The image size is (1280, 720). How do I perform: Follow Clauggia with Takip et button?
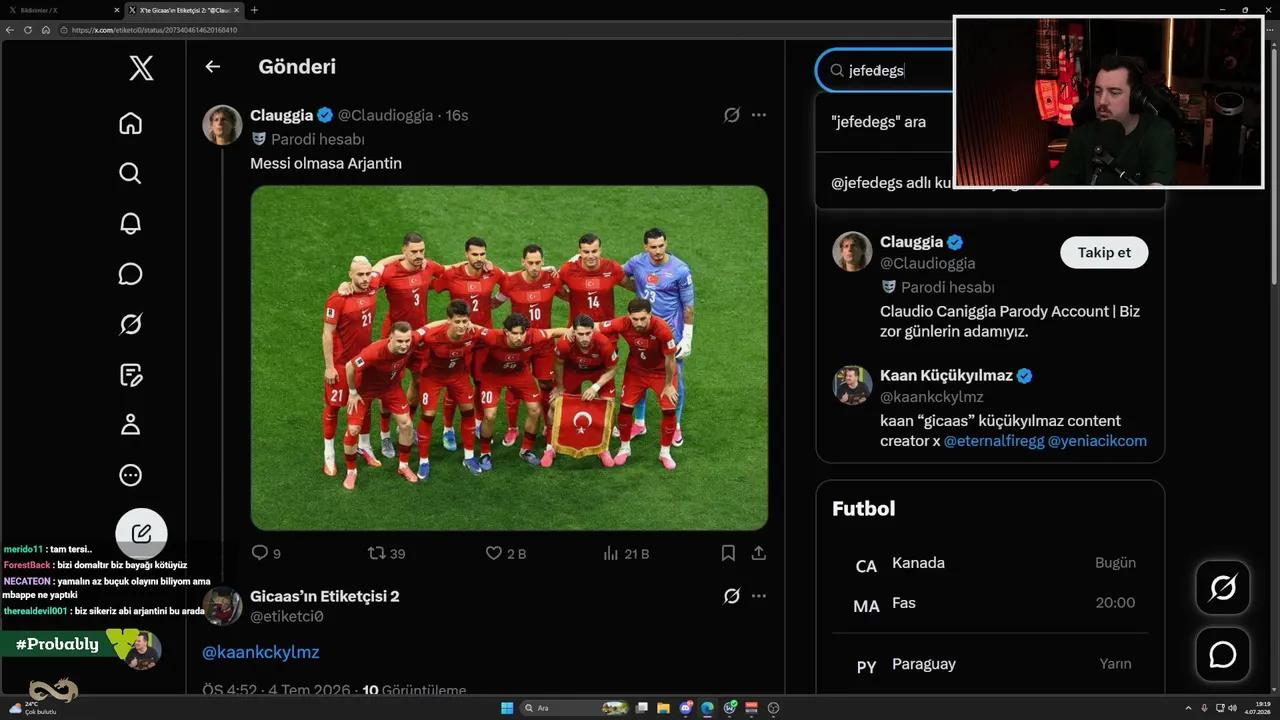tap(1104, 252)
